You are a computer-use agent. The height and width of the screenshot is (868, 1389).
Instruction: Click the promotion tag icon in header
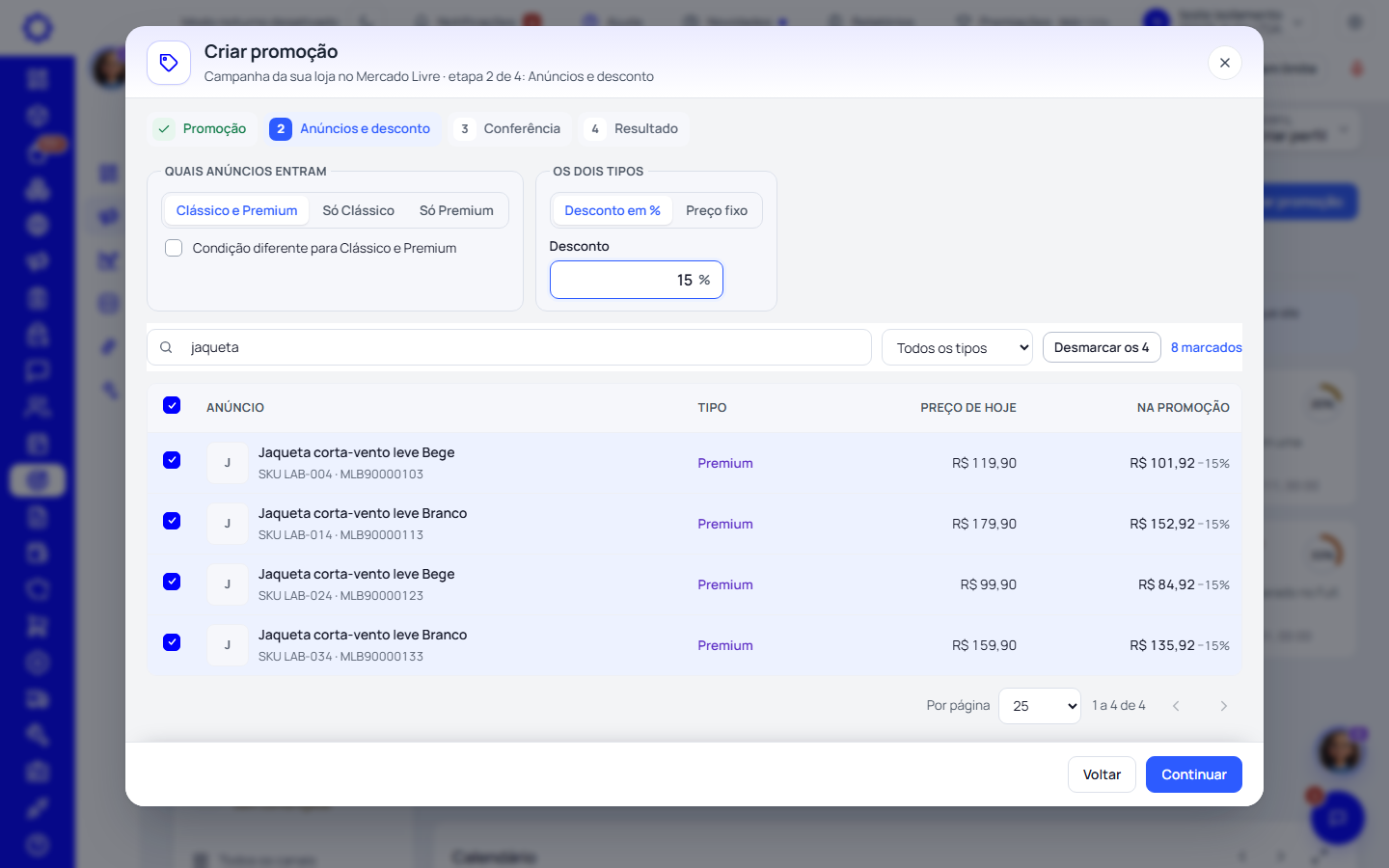(x=169, y=63)
